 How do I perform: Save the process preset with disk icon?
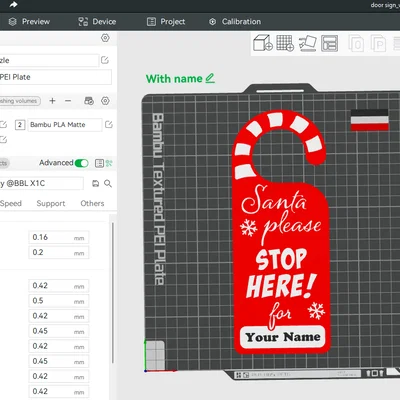(96, 183)
